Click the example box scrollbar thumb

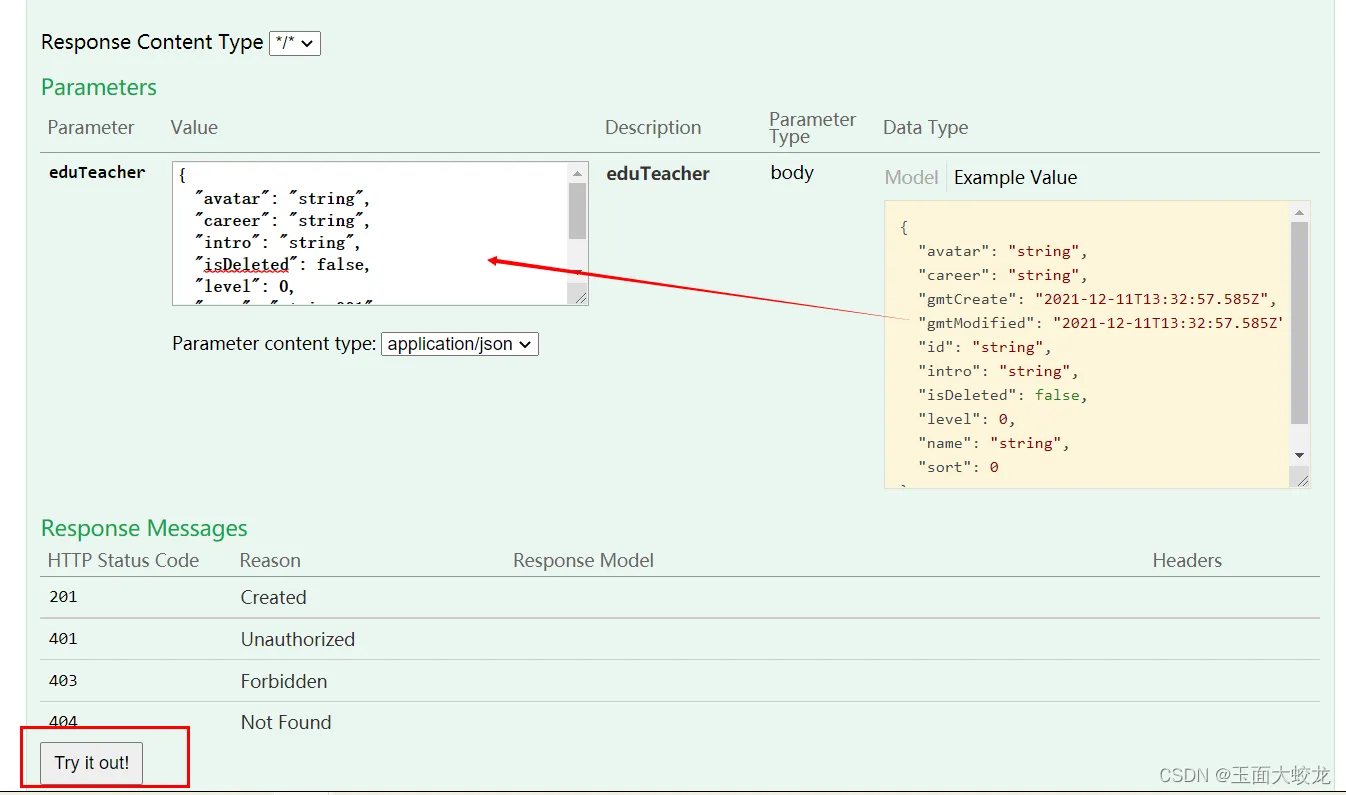(x=1300, y=322)
